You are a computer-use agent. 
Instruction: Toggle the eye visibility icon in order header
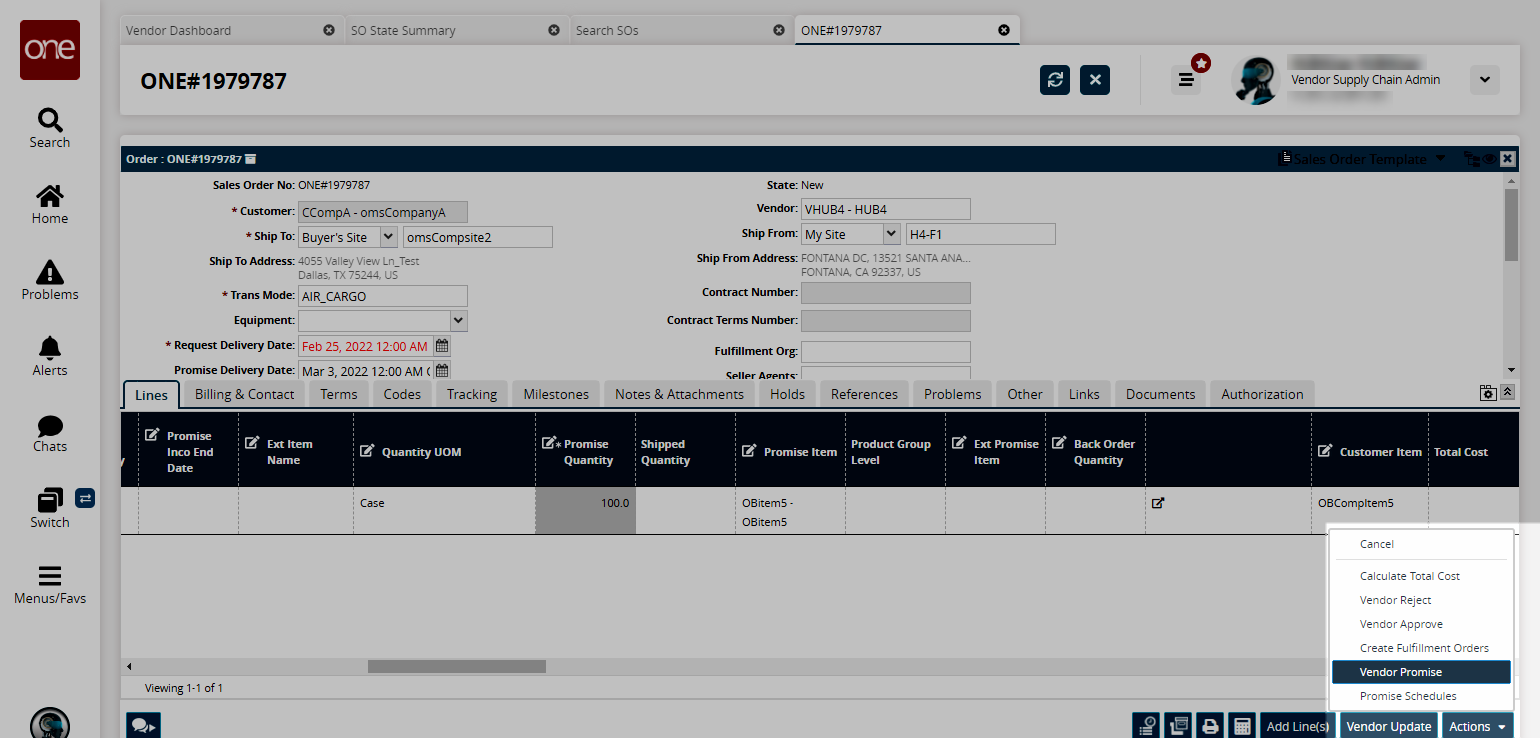point(1489,159)
